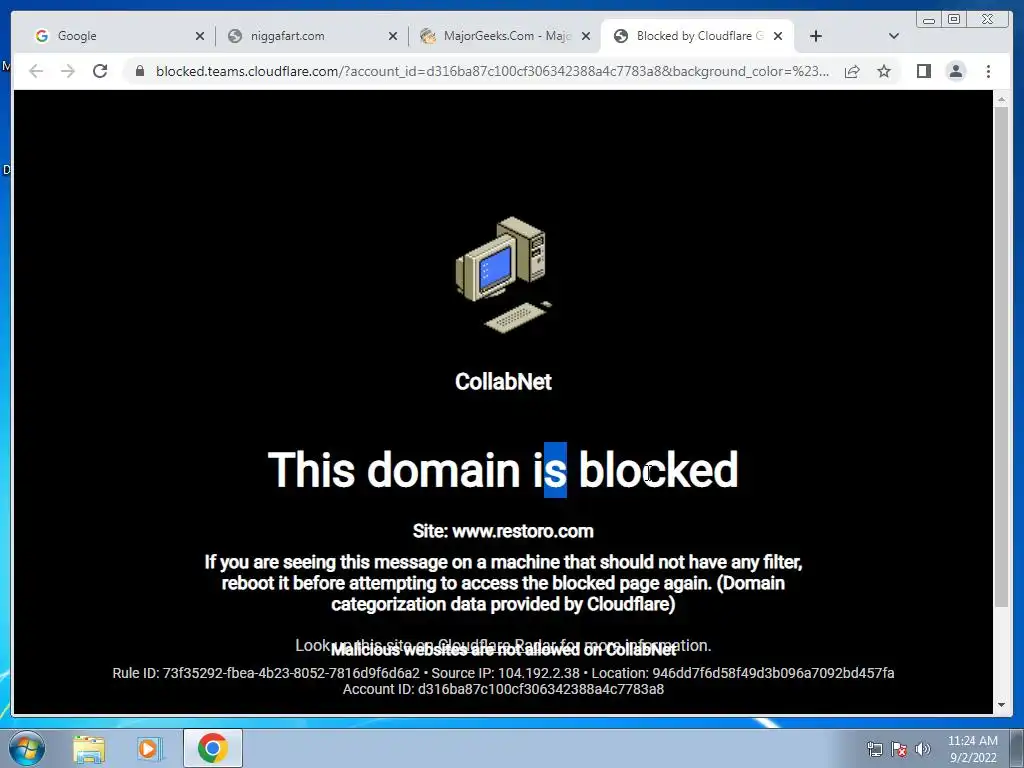Open the Windows Start menu
The width and height of the screenshot is (1024, 768).
[x=26, y=748]
